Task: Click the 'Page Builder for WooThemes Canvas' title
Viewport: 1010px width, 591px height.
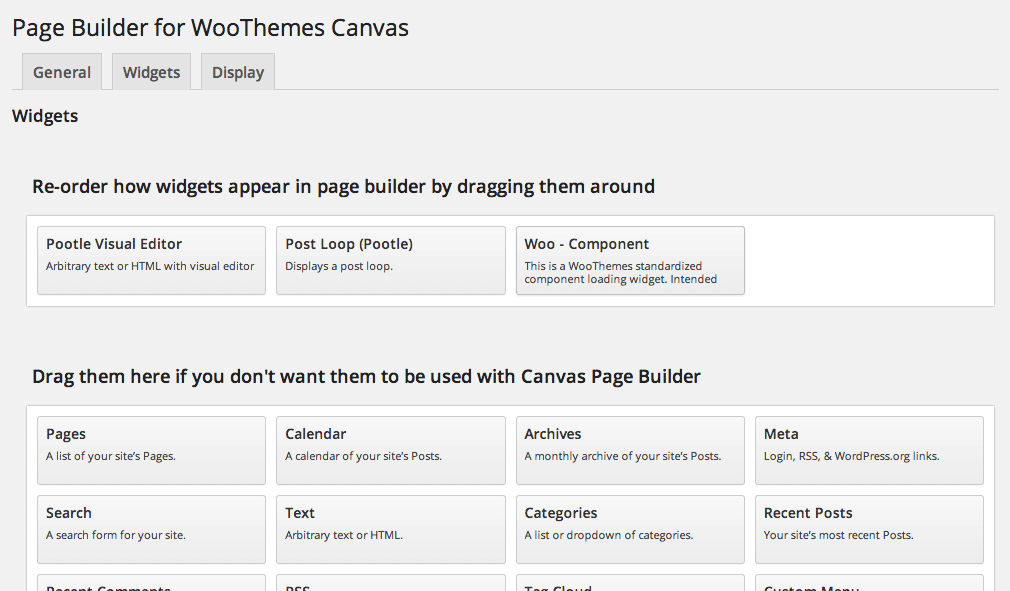Action: point(211,28)
